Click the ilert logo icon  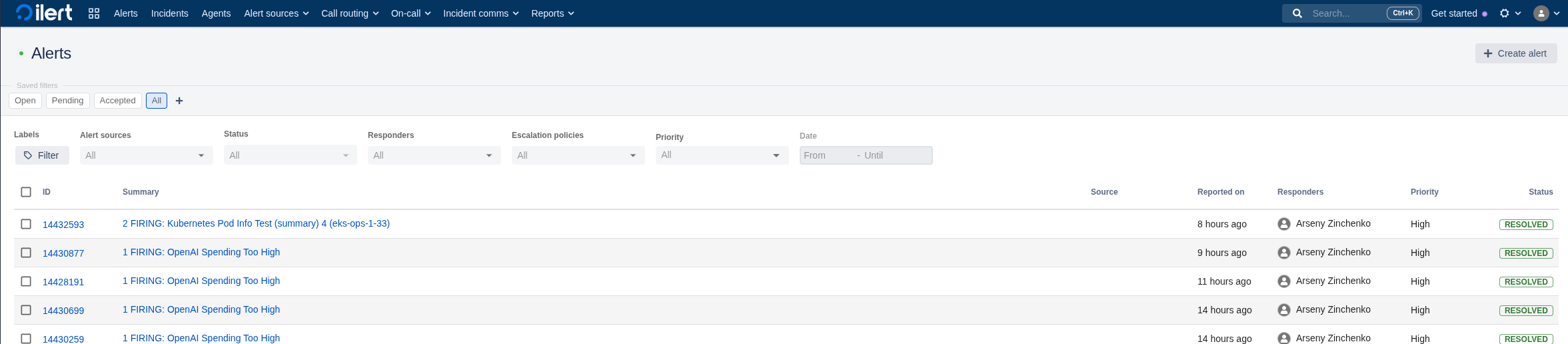pyautogui.click(x=25, y=13)
